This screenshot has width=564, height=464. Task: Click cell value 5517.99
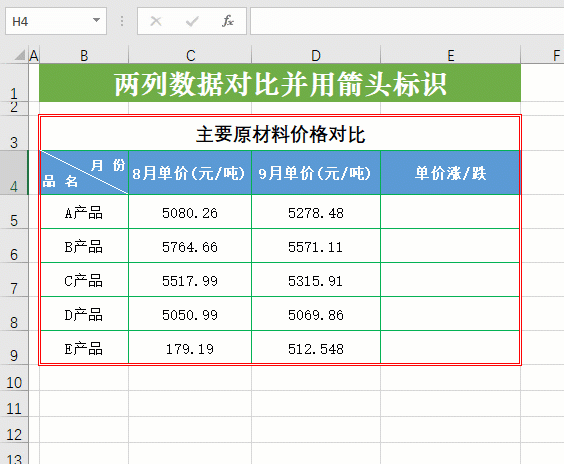(190, 280)
